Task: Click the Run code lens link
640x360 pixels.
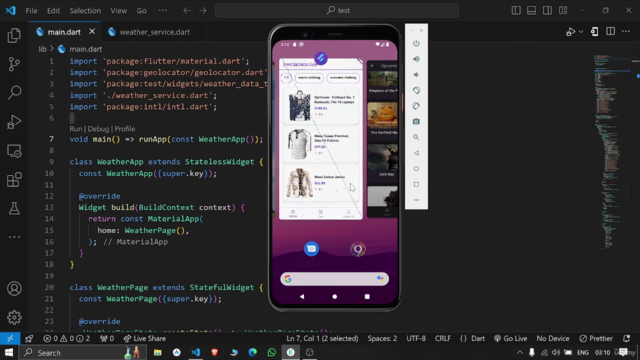Action: 76,129
